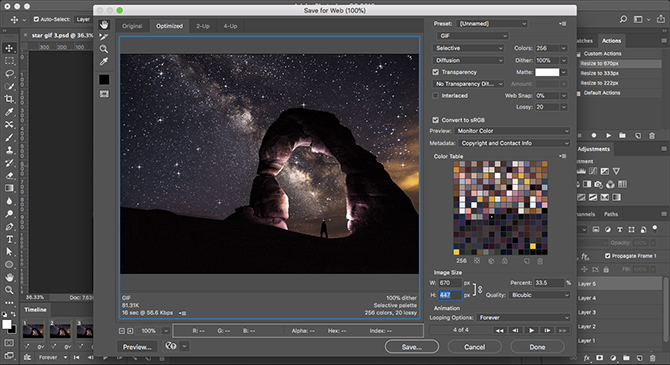The image size is (670, 365).
Task: Open the Quality Bicubic dropdown
Action: point(539,295)
